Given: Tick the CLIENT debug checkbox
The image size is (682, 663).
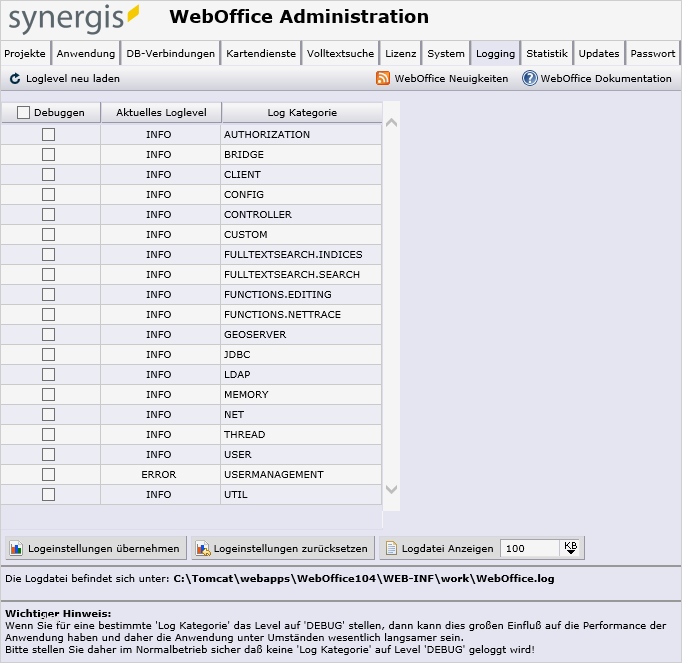Looking at the screenshot, I should click(x=48, y=174).
